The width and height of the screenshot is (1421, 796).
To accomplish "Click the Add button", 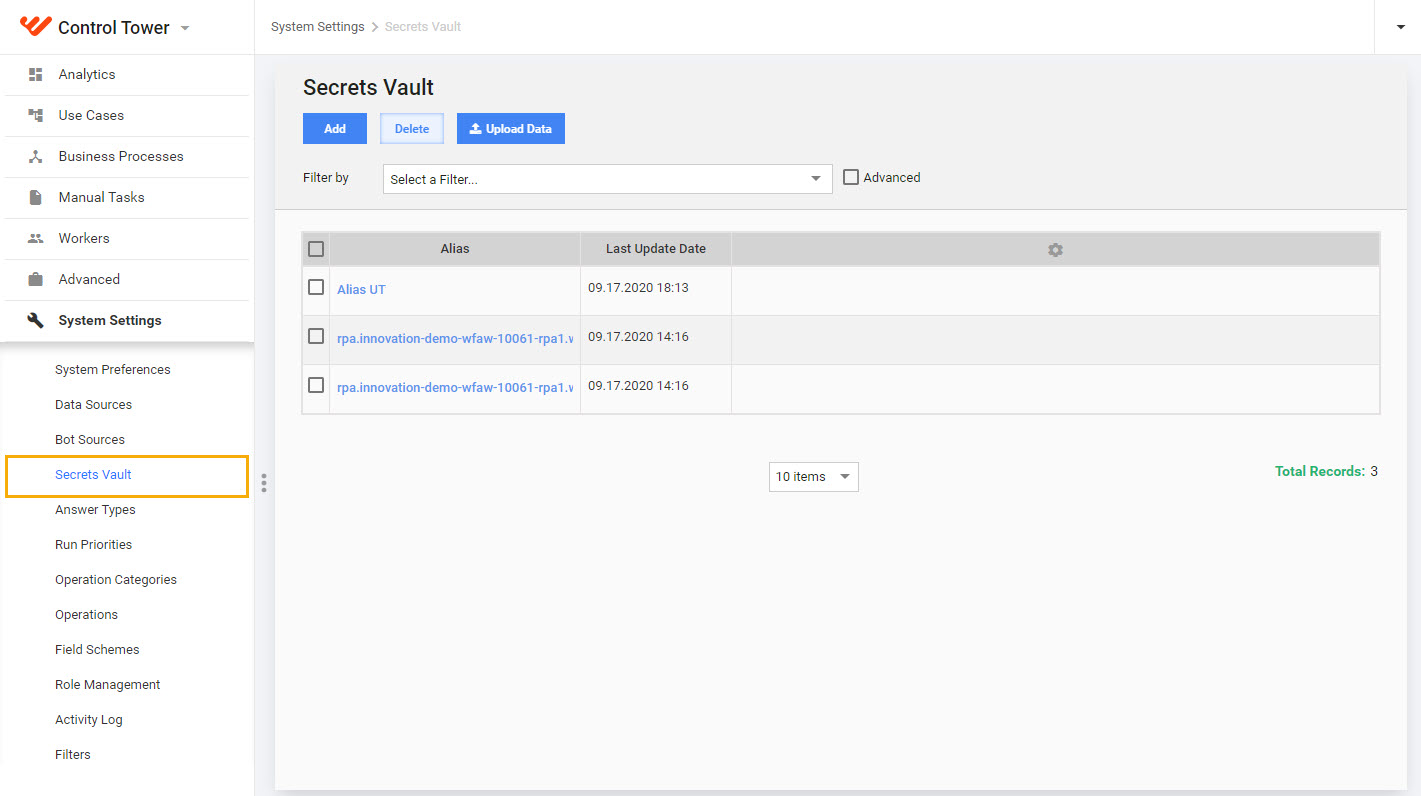I will [335, 128].
